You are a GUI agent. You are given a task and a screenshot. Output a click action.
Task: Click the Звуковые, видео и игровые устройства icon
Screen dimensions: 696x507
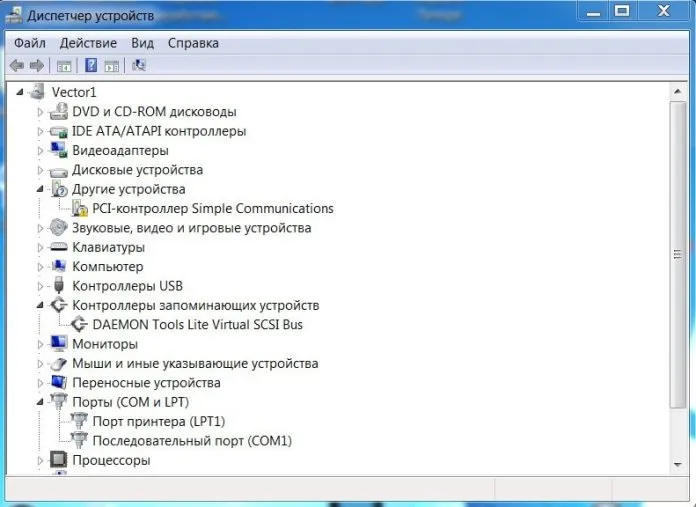[x=58, y=227]
